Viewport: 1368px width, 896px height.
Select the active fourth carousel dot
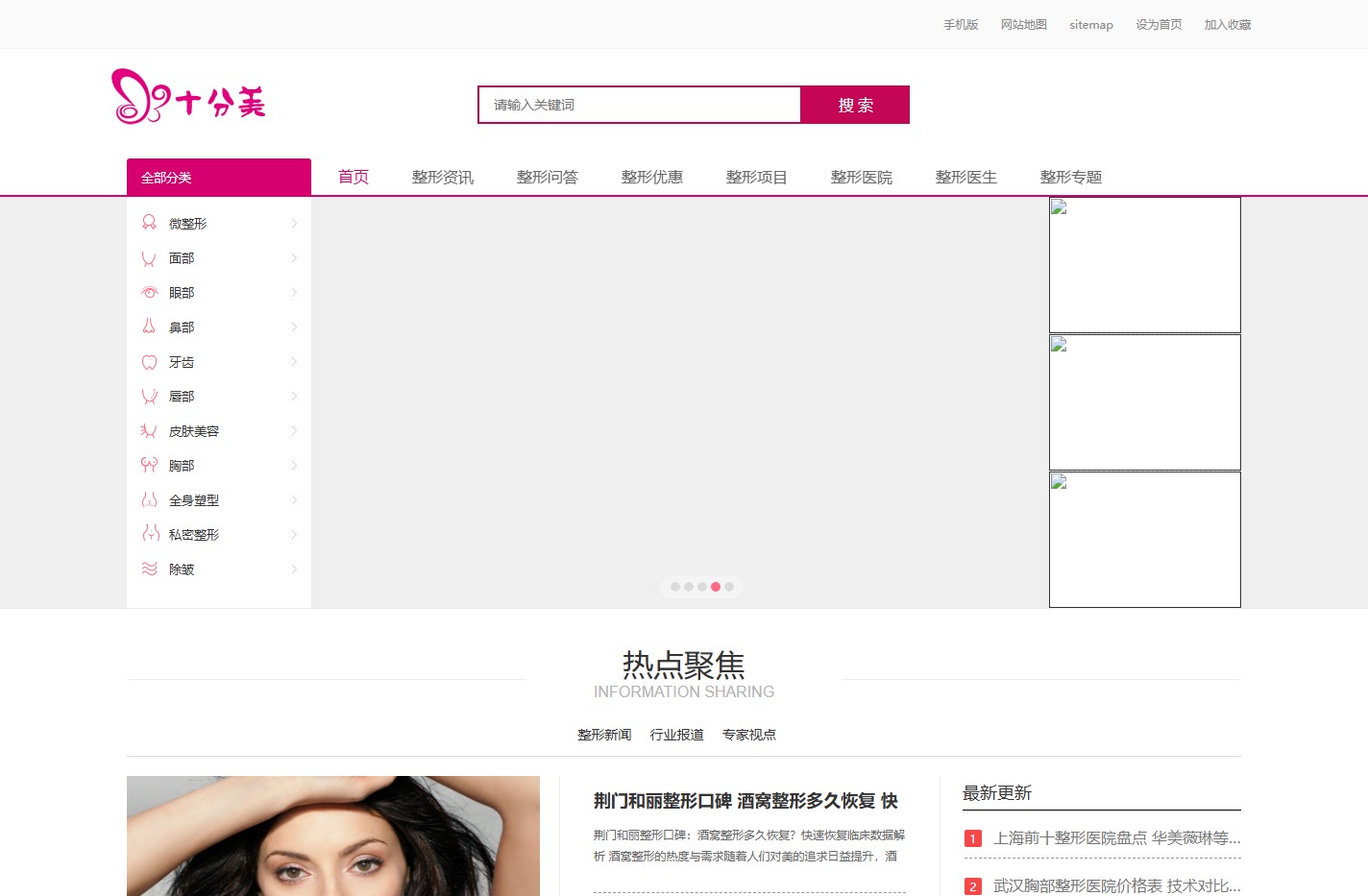(716, 587)
